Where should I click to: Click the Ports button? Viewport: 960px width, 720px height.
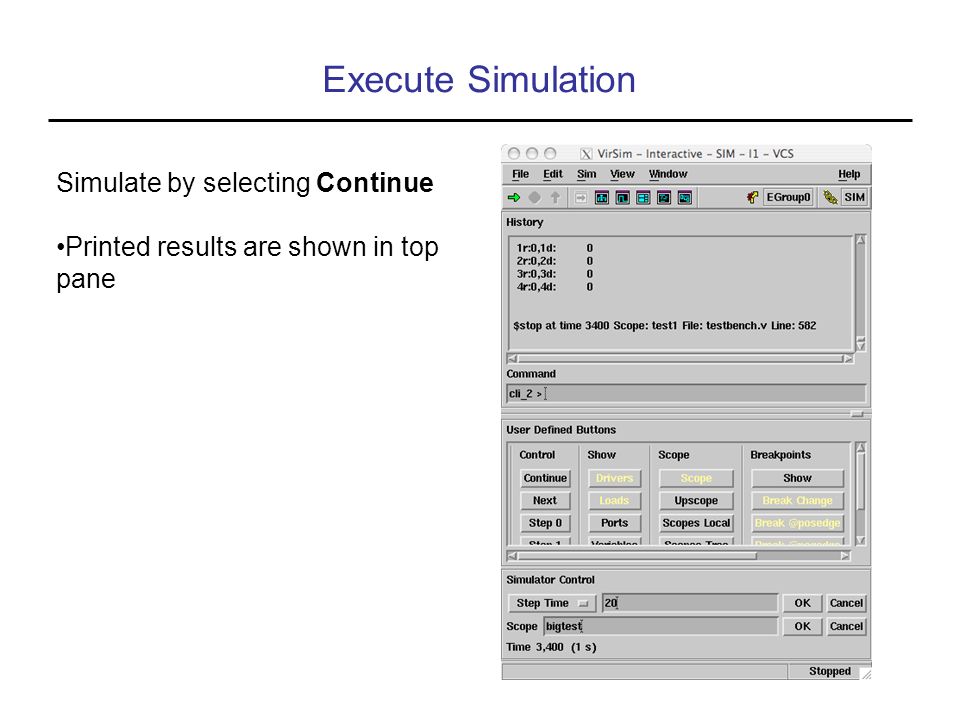coord(614,523)
